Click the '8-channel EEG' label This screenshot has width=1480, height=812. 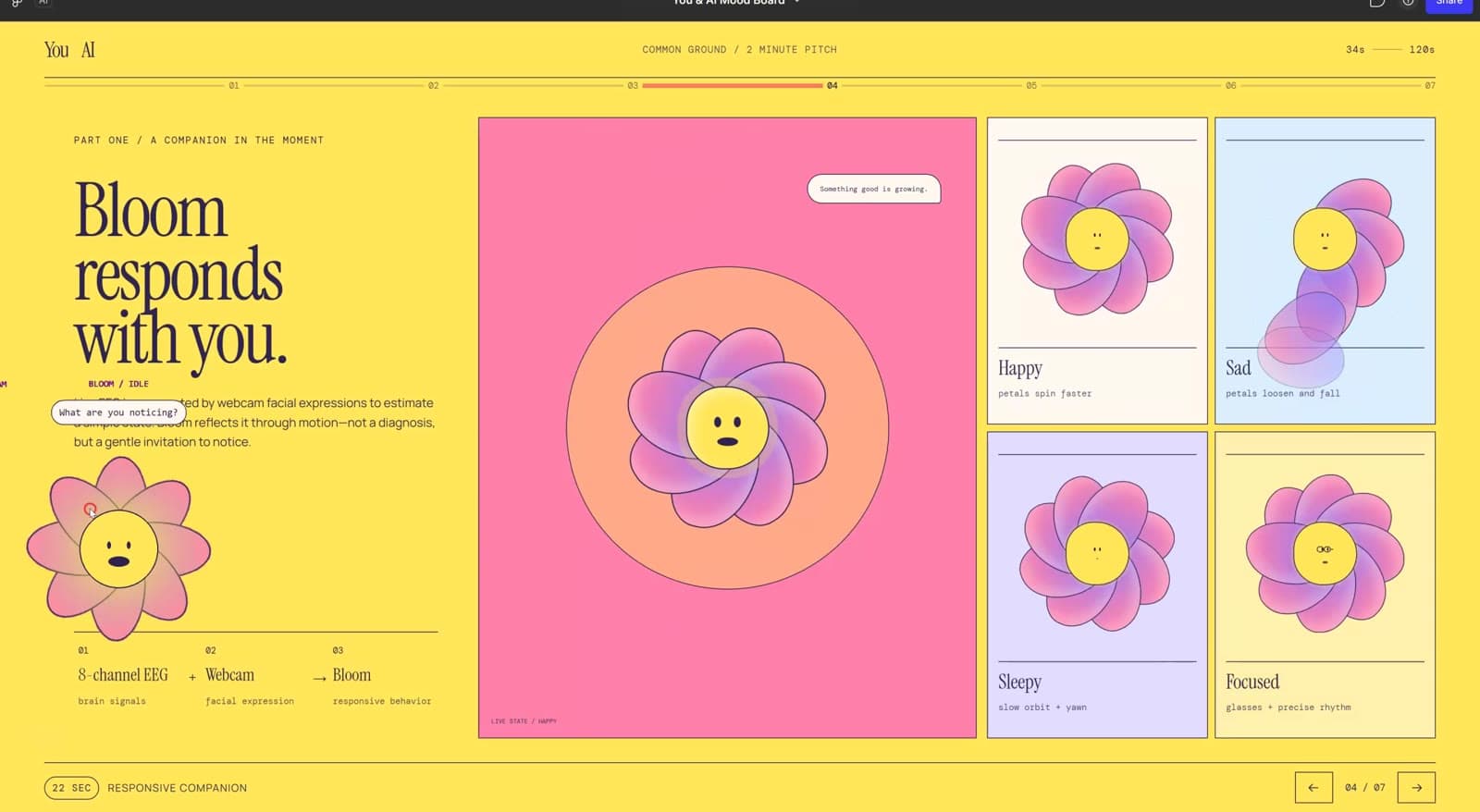pos(123,675)
